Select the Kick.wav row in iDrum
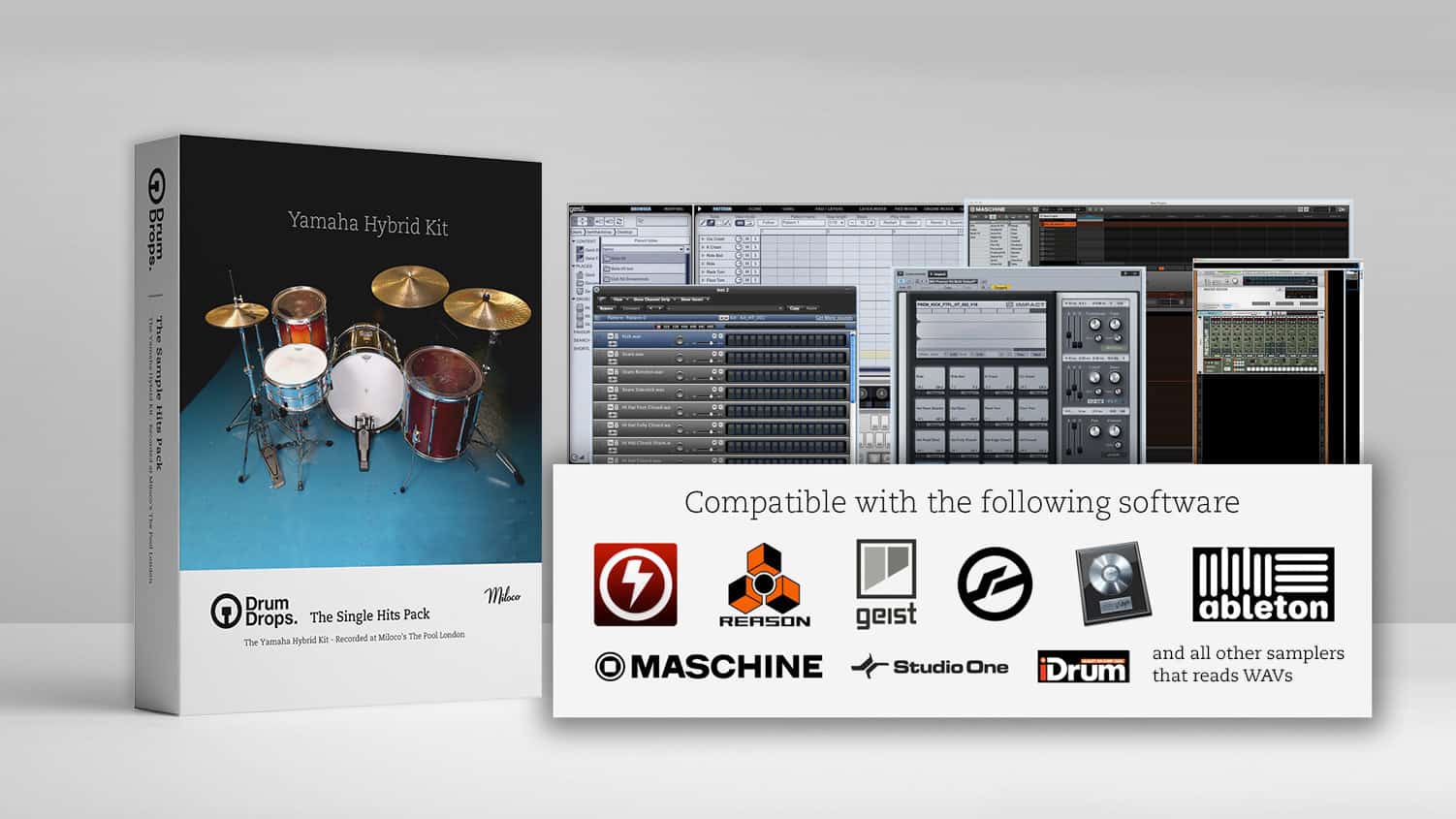1456x819 pixels. click(x=722, y=338)
